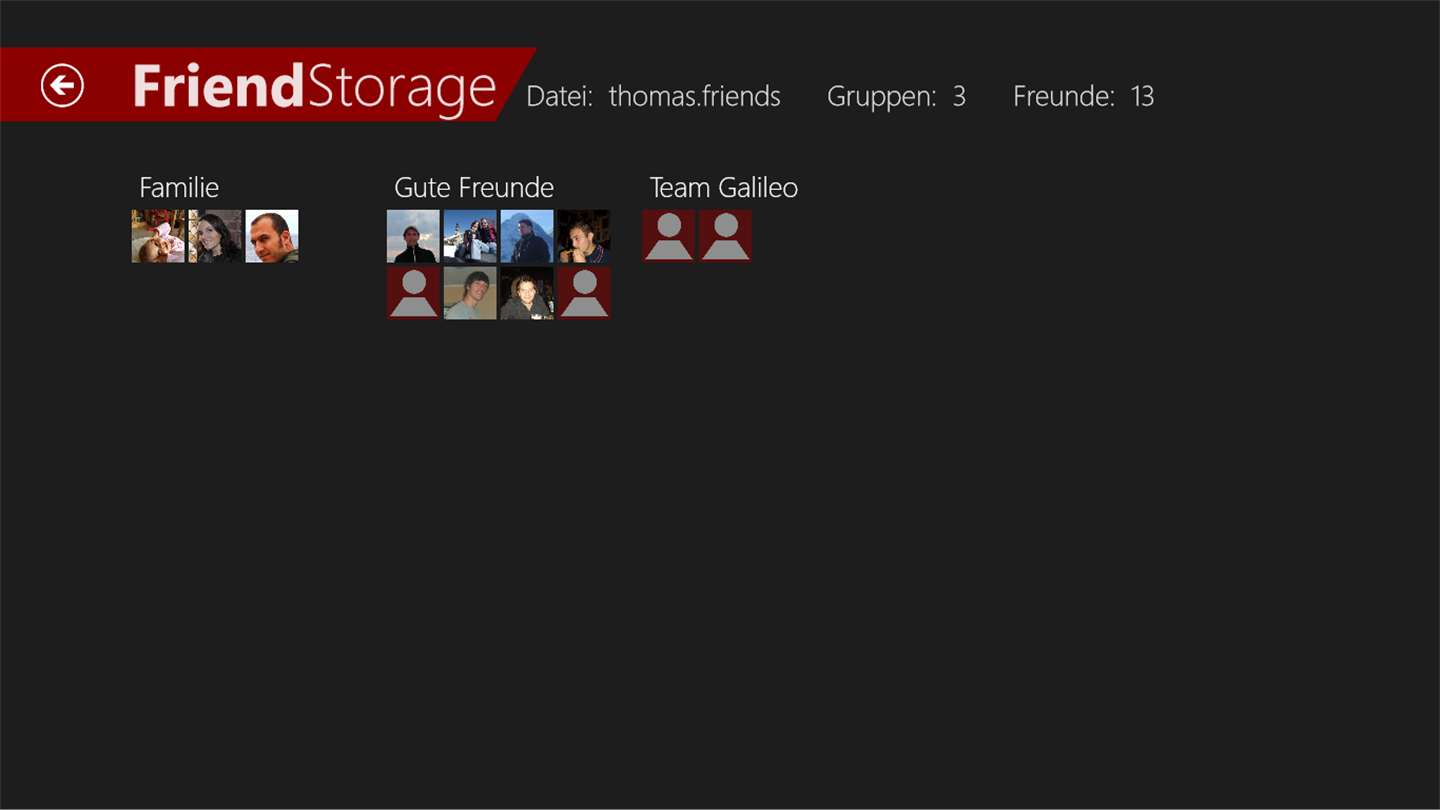Select the last photo in Familie group
The height and width of the screenshot is (810, 1440).
[272, 236]
